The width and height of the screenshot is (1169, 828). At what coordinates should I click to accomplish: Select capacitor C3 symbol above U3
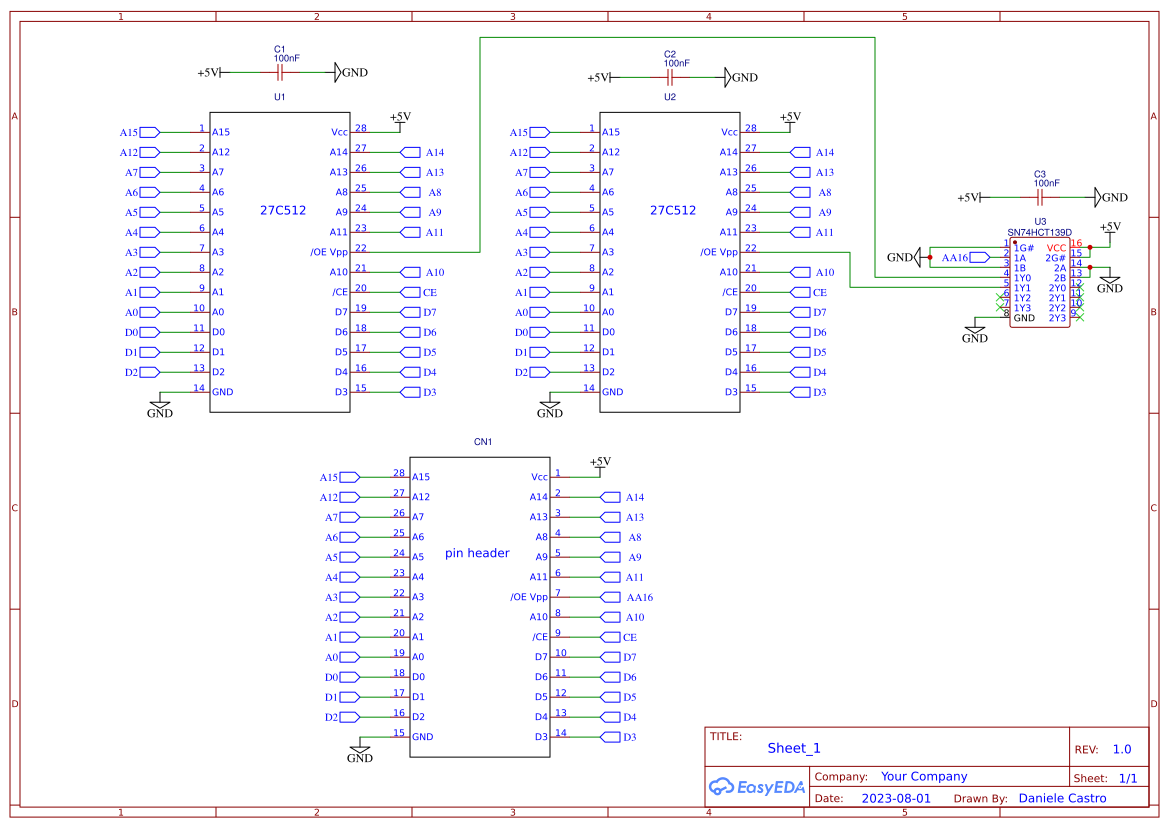(x=1040, y=197)
